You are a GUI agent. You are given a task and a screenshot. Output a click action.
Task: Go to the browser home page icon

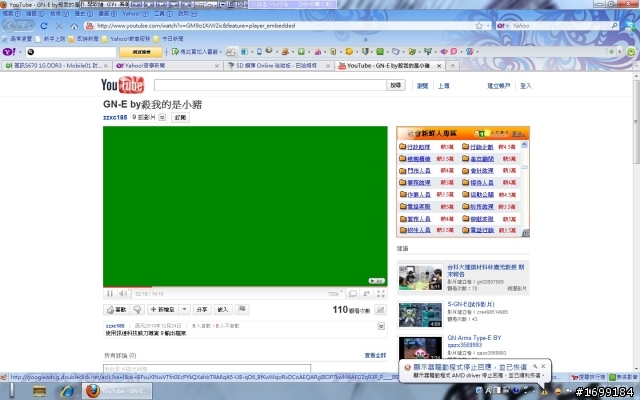coord(74,26)
